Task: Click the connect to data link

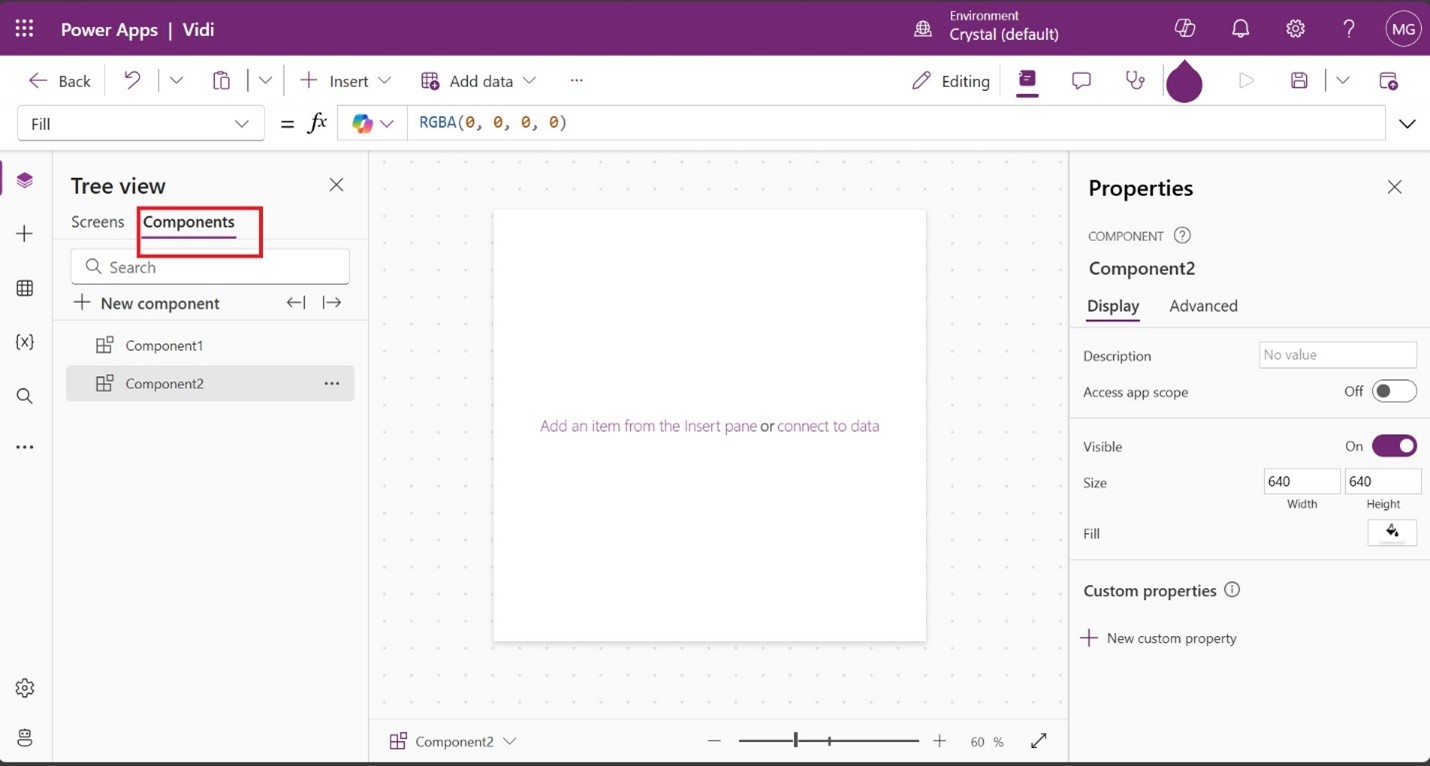Action: (828, 426)
